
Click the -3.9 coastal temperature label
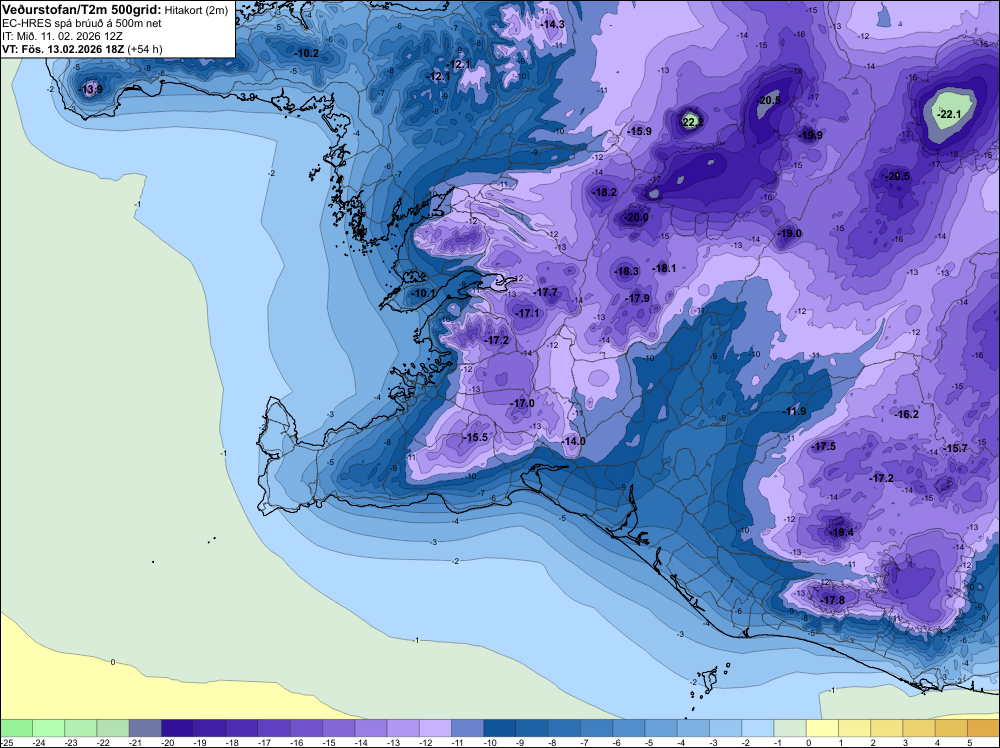248,97
